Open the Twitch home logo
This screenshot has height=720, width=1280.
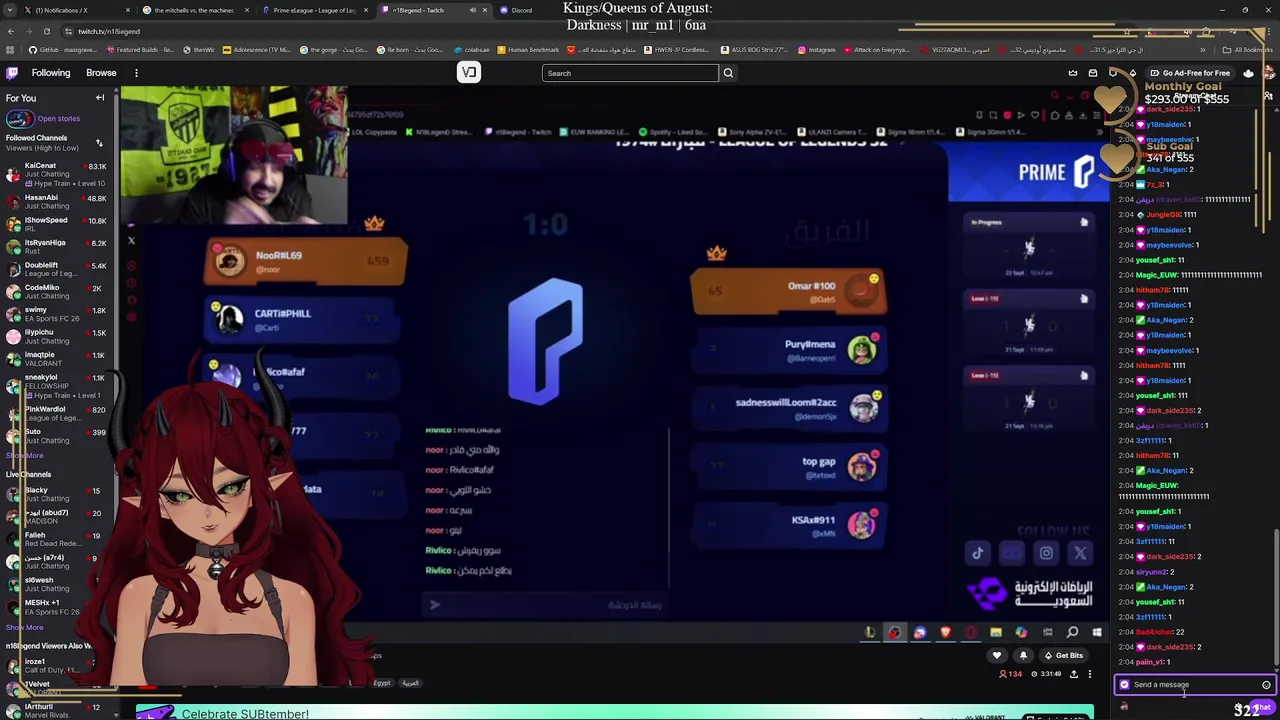(12, 73)
